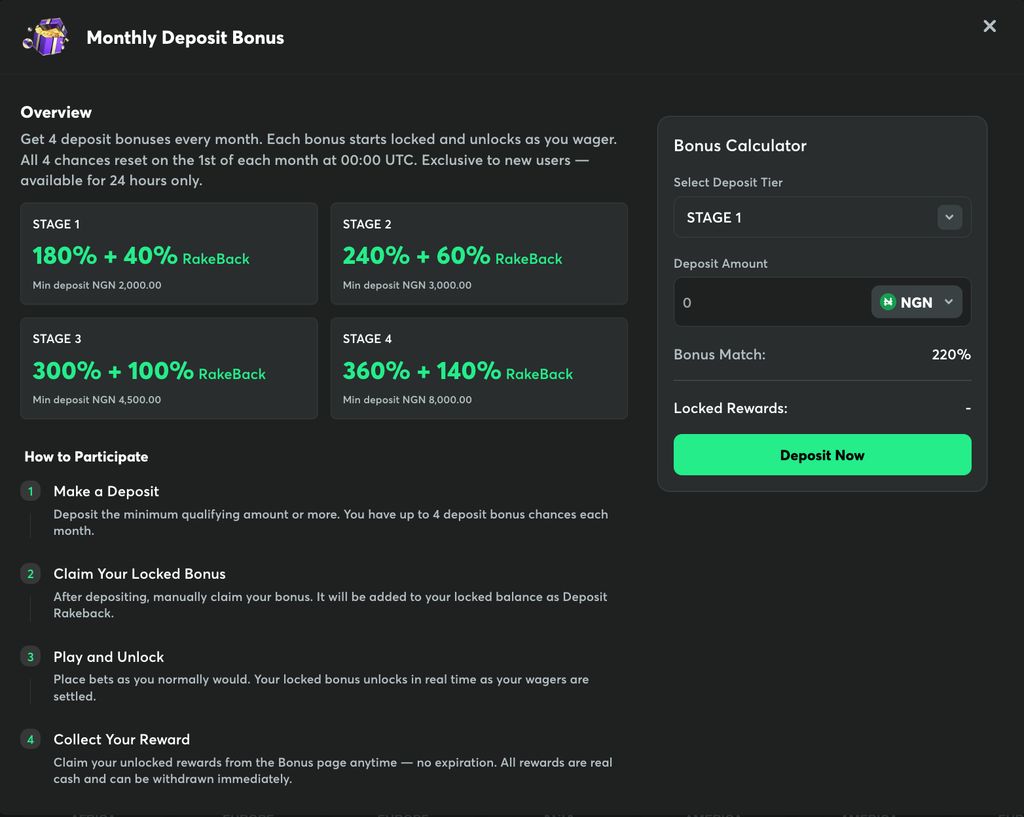Click step 4 number badge
Viewport: 1024px width, 817px height.
[31, 739]
